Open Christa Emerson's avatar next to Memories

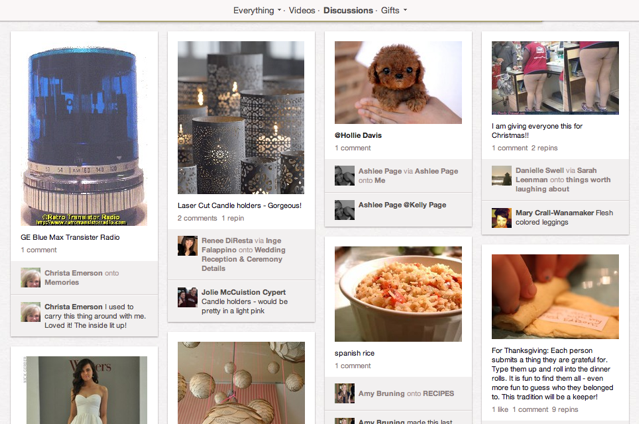(31, 278)
